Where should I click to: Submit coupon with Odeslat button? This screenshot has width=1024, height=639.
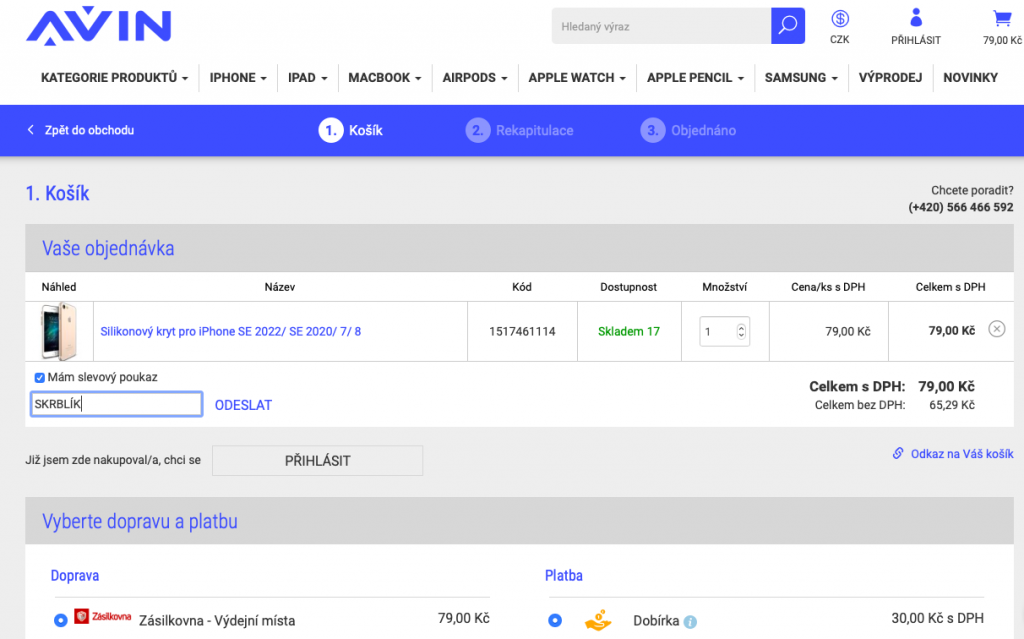243,405
